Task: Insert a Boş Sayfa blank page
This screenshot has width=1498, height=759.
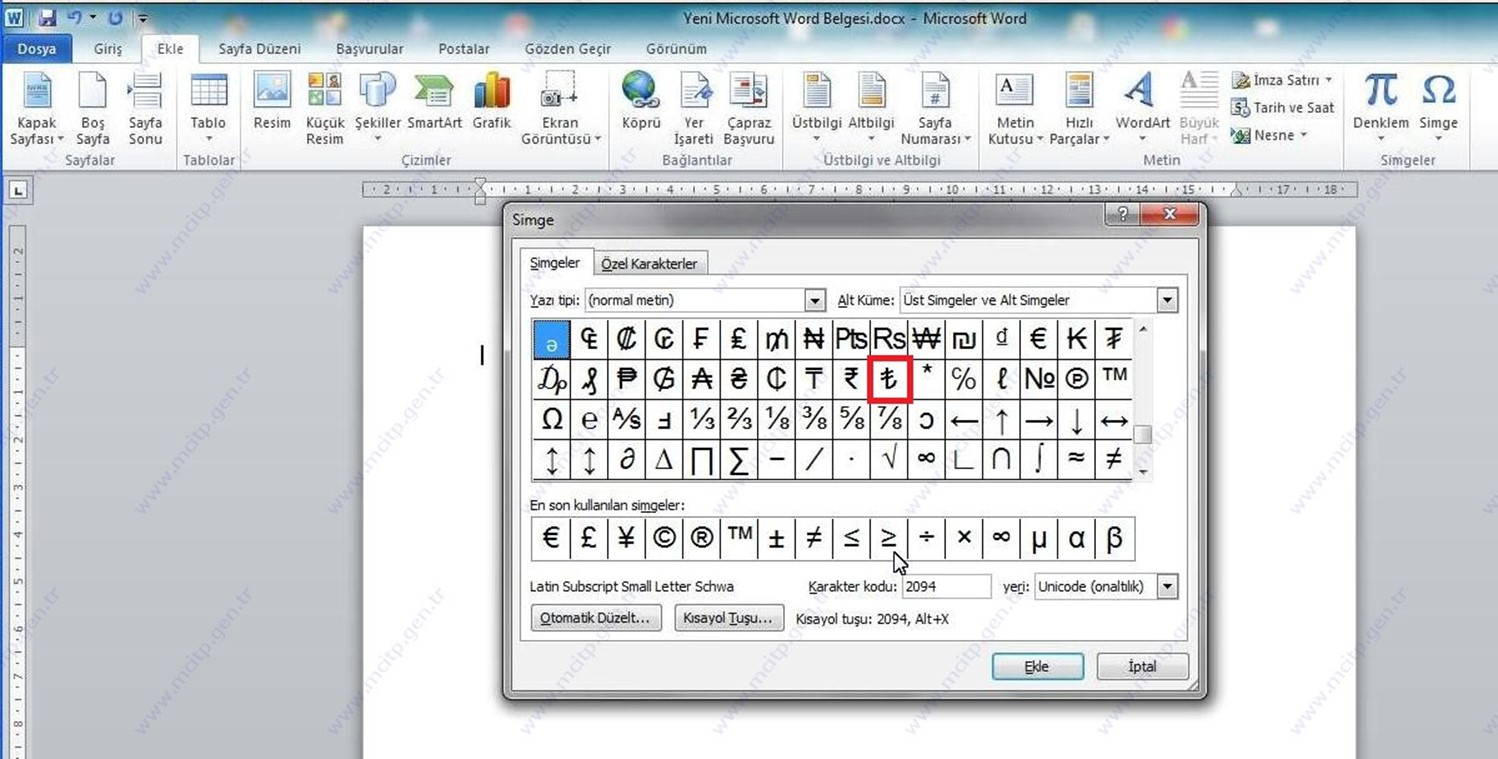Action: click(93, 109)
